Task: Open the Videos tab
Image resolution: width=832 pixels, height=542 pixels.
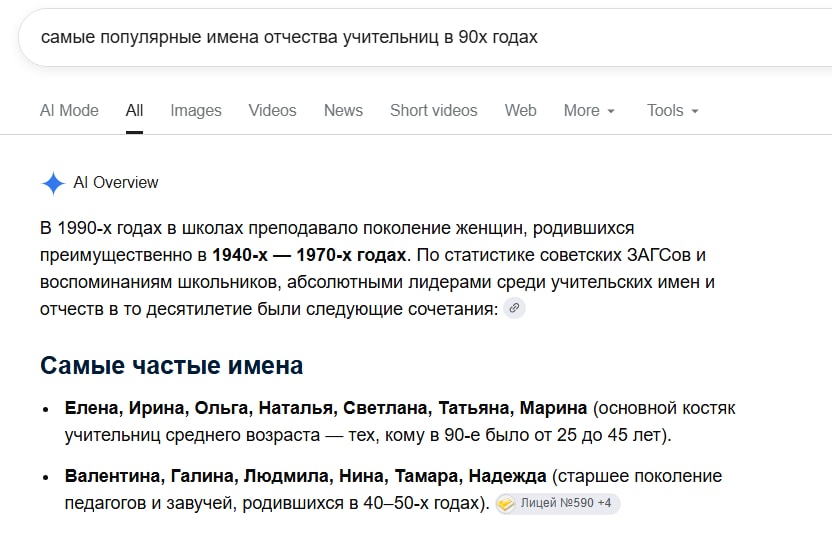Action: [272, 110]
